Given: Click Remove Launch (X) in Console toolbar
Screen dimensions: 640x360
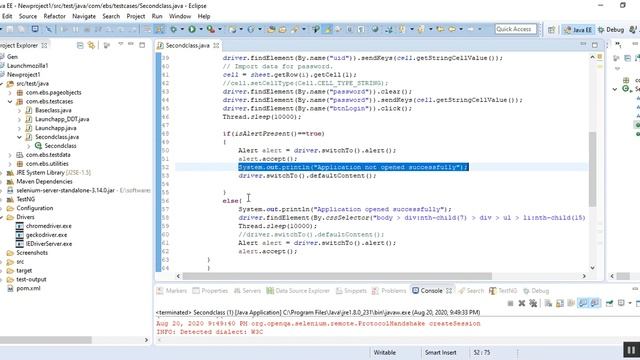Looking at the screenshot, I should tap(522, 303).
